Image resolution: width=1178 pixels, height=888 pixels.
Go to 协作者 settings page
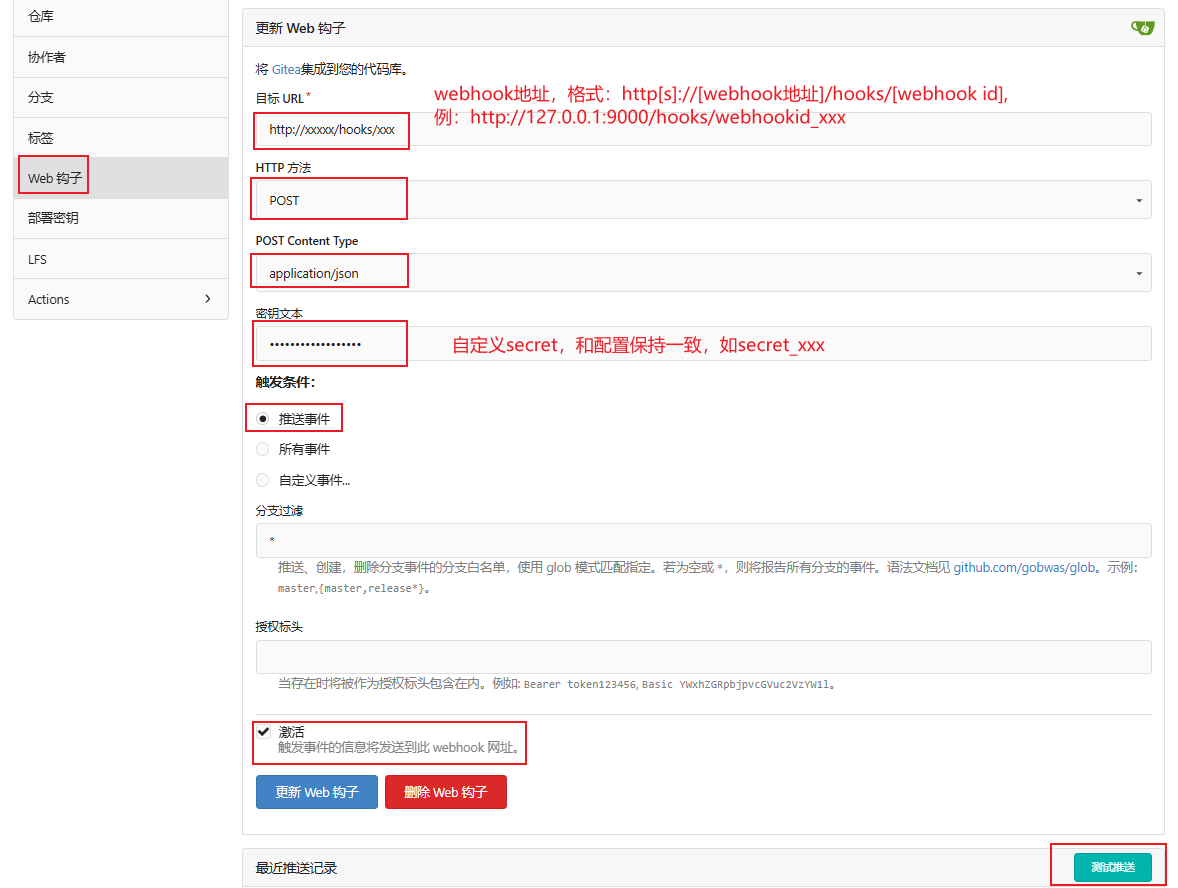coord(120,58)
